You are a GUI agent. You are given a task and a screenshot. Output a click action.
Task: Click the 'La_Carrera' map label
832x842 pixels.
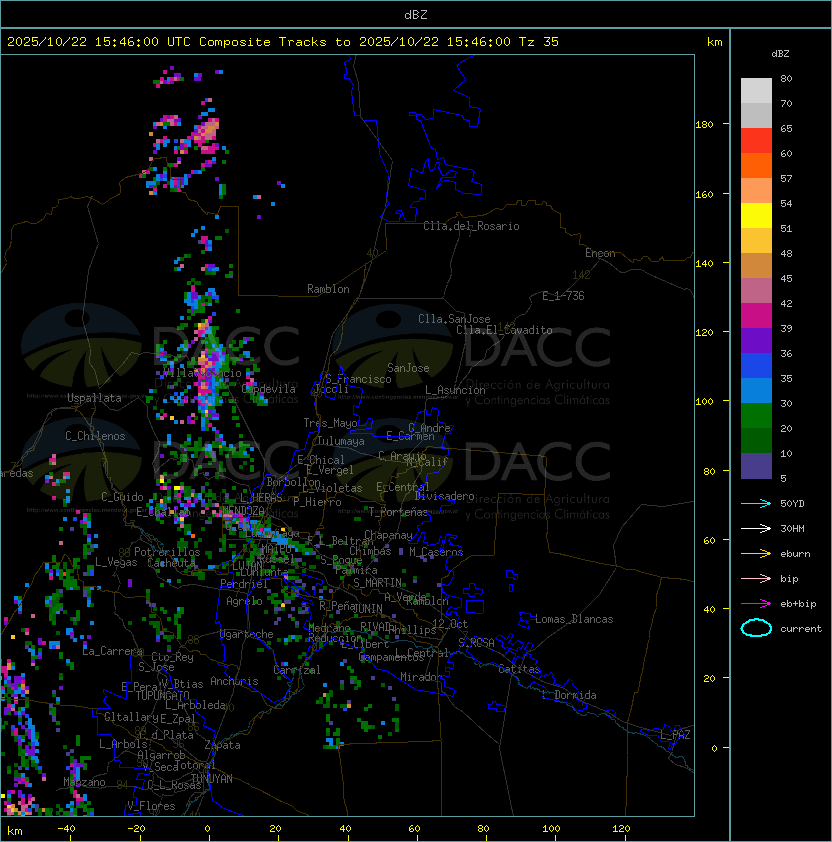[x=112, y=651]
